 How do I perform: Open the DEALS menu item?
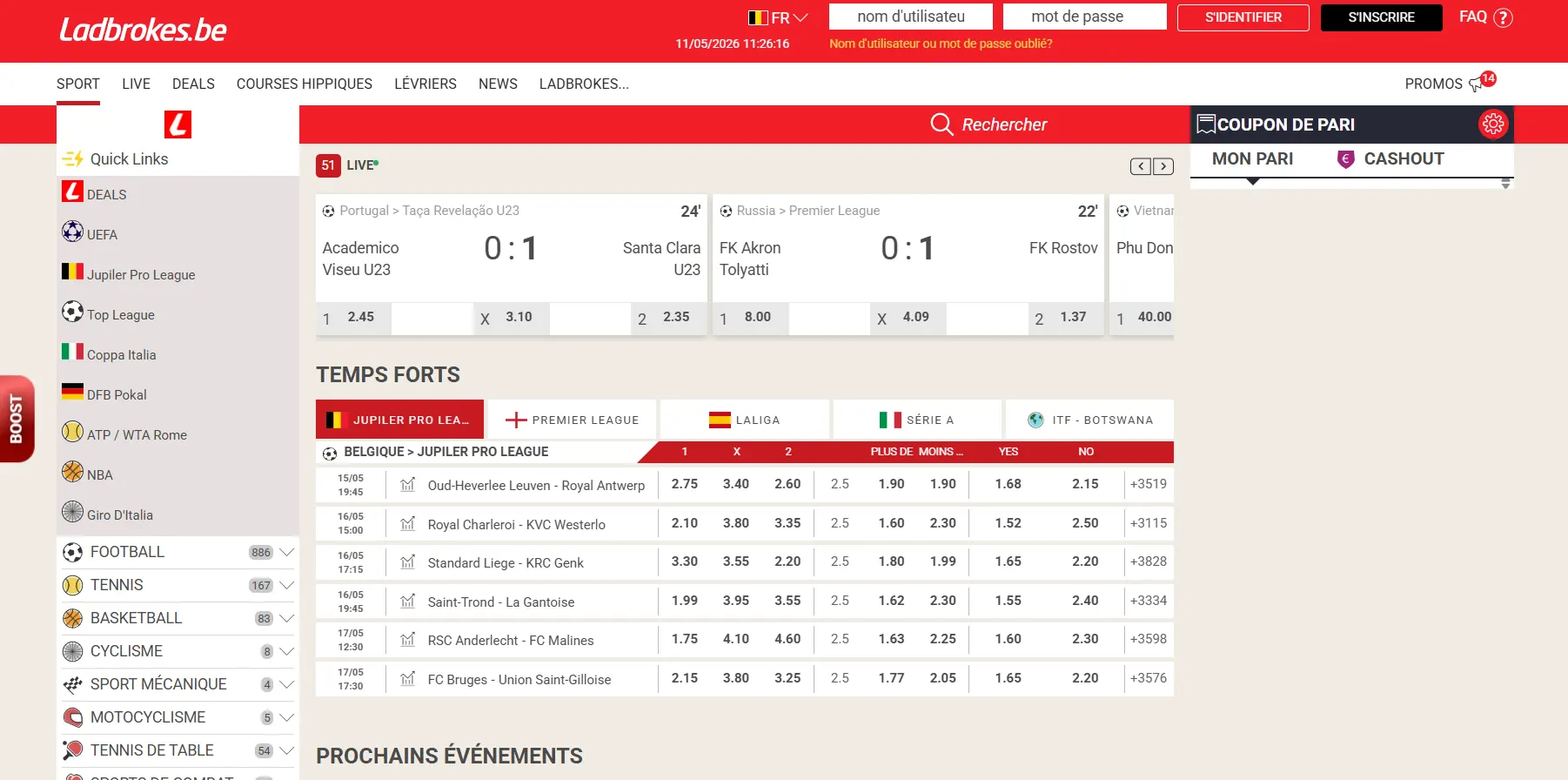click(x=193, y=84)
